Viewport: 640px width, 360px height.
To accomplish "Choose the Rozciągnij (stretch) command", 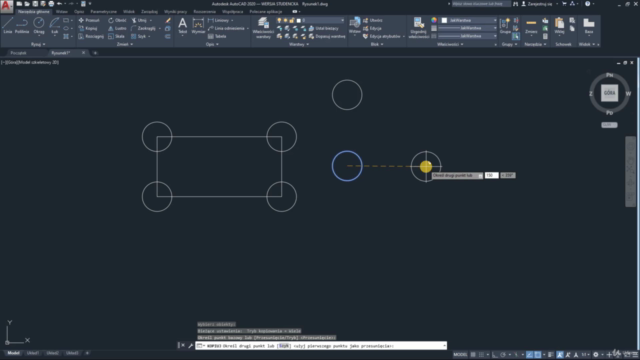I will (91, 36).
